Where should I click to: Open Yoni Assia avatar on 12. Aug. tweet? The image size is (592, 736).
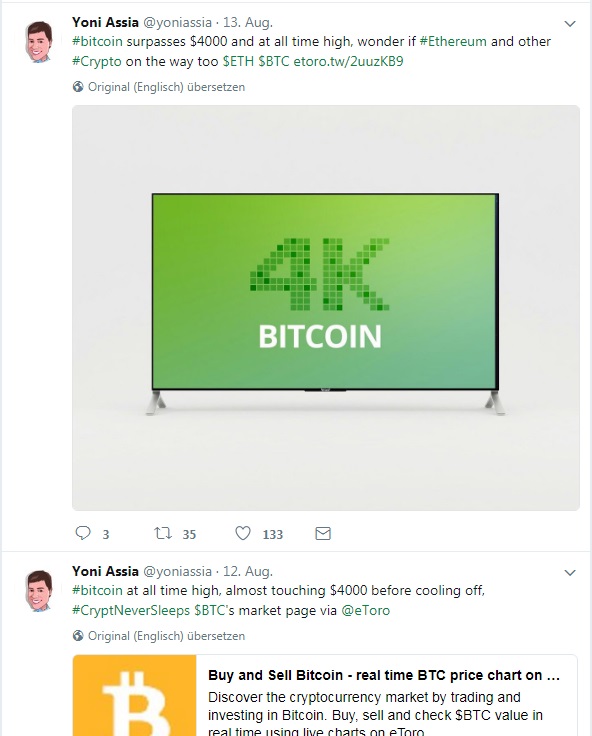point(39,590)
